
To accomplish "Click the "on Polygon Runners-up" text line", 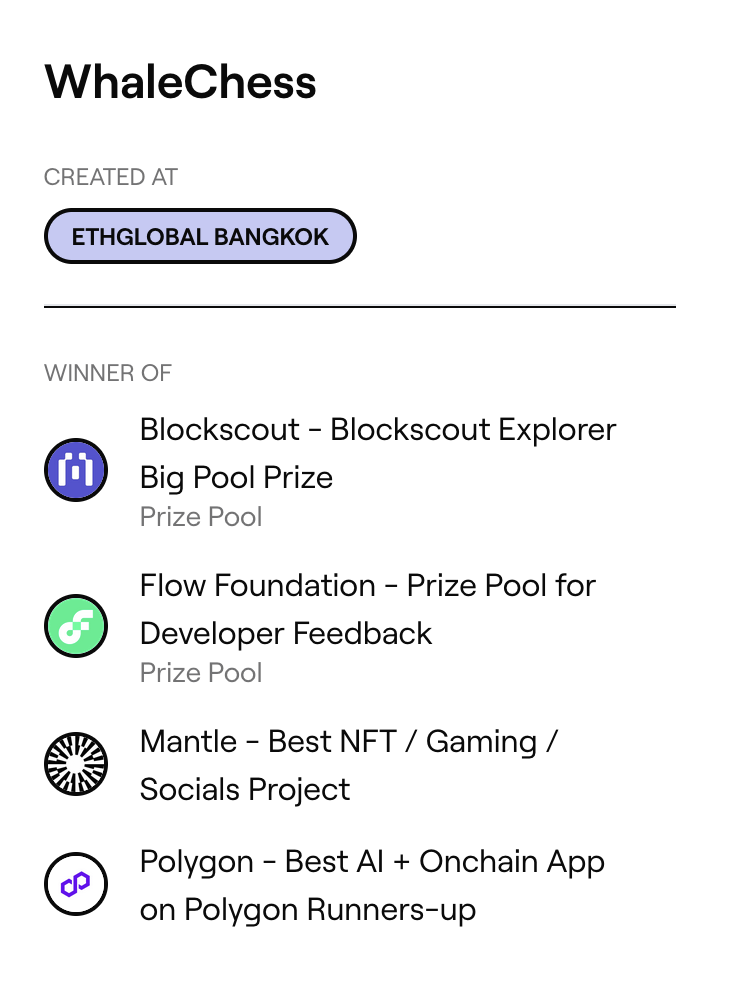I will (x=308, y=910).
